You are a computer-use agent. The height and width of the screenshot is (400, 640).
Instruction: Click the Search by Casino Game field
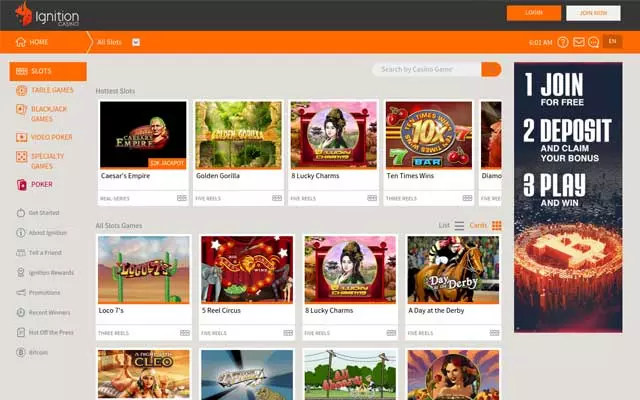pyautogui.click(x=427, y=69)
